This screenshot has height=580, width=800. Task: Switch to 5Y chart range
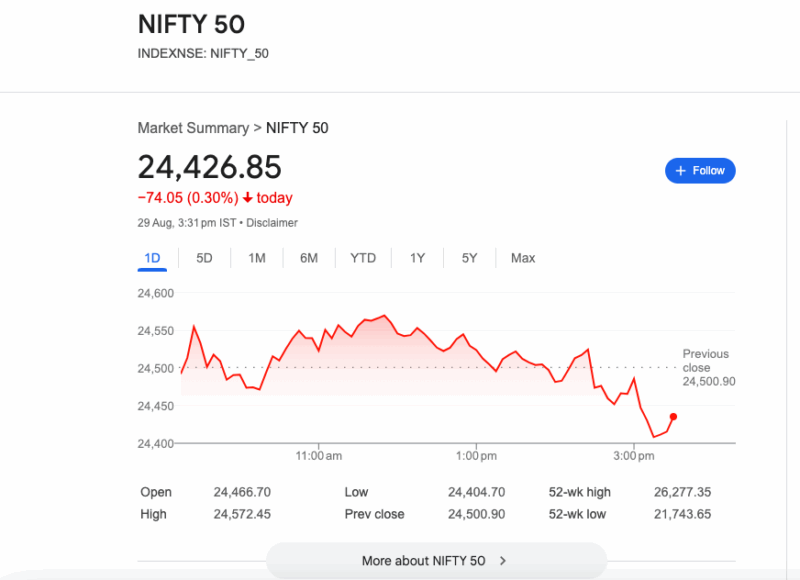coord(469,258)
